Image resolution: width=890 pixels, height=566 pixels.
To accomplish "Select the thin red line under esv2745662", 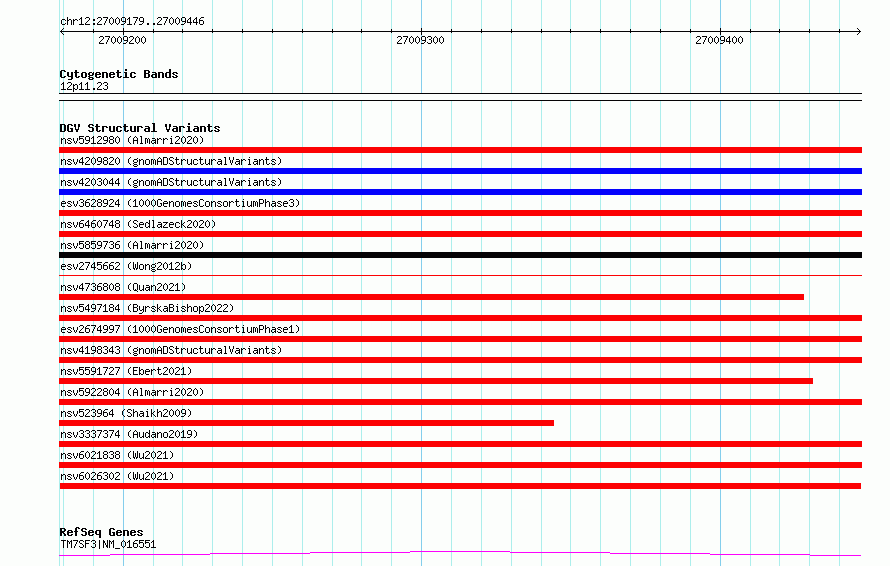I will tap(460, 276).
